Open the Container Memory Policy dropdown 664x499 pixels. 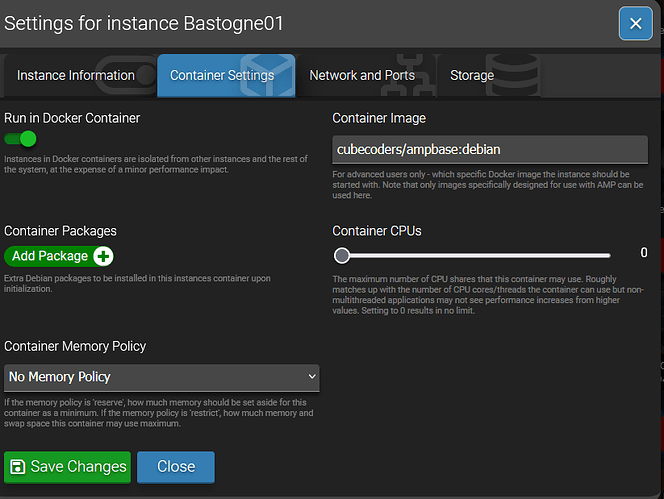pos(161,377)
